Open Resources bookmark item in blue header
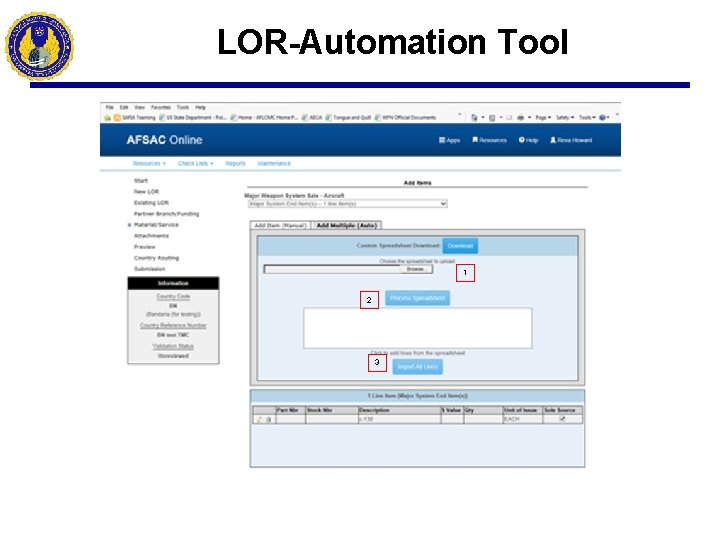720x540 pixels. [489, 140]
